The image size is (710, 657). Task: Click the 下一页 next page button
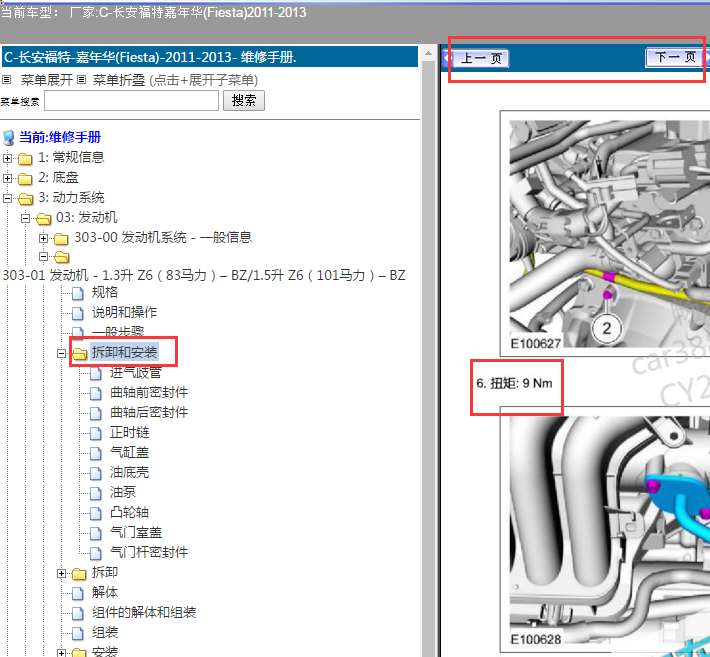point(675,58)
